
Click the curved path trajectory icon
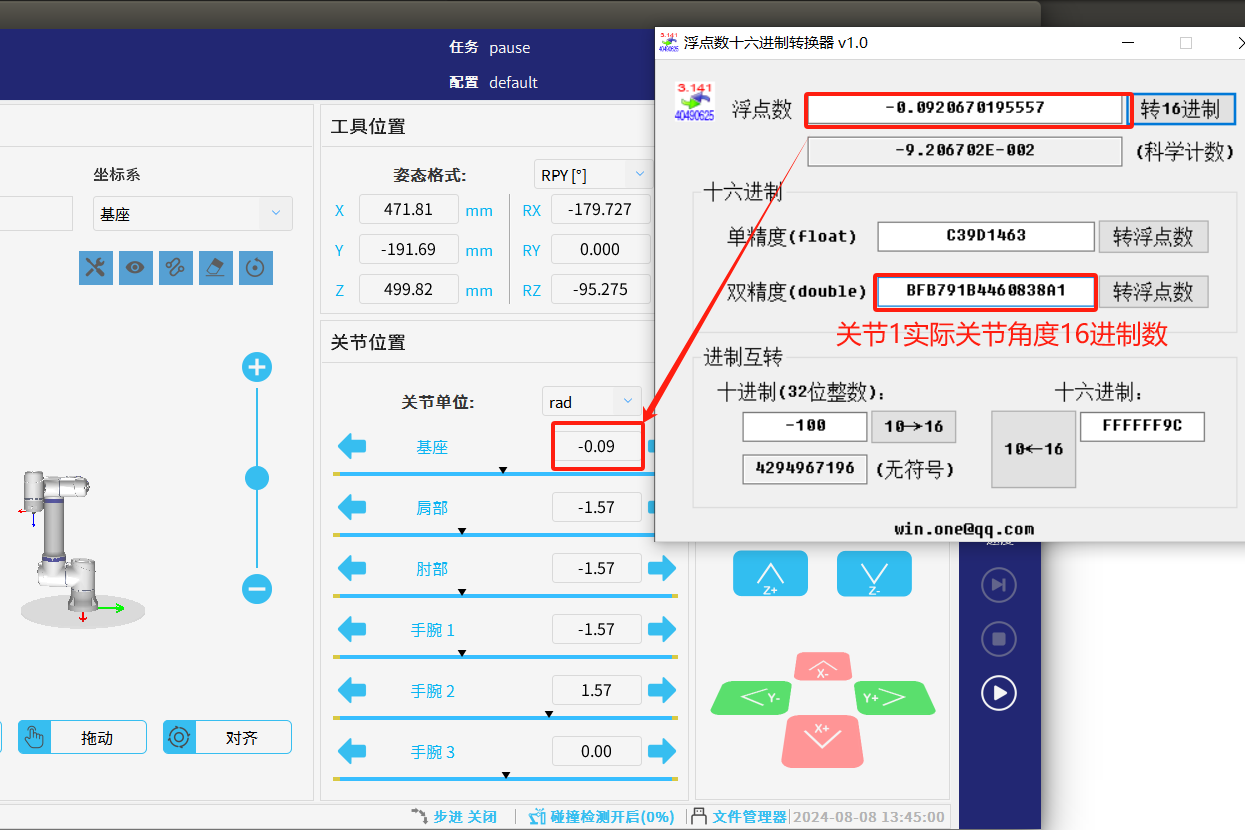pyautogui.click(x=176, y=267)
